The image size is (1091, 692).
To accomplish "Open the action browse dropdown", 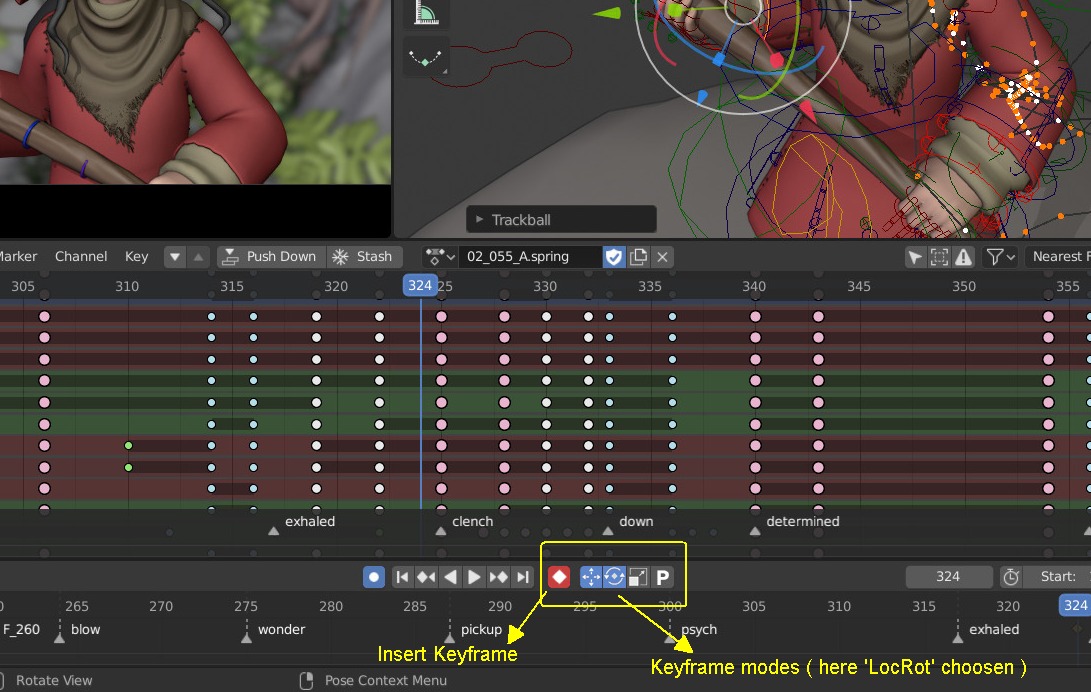I will [x=440, y=257].
